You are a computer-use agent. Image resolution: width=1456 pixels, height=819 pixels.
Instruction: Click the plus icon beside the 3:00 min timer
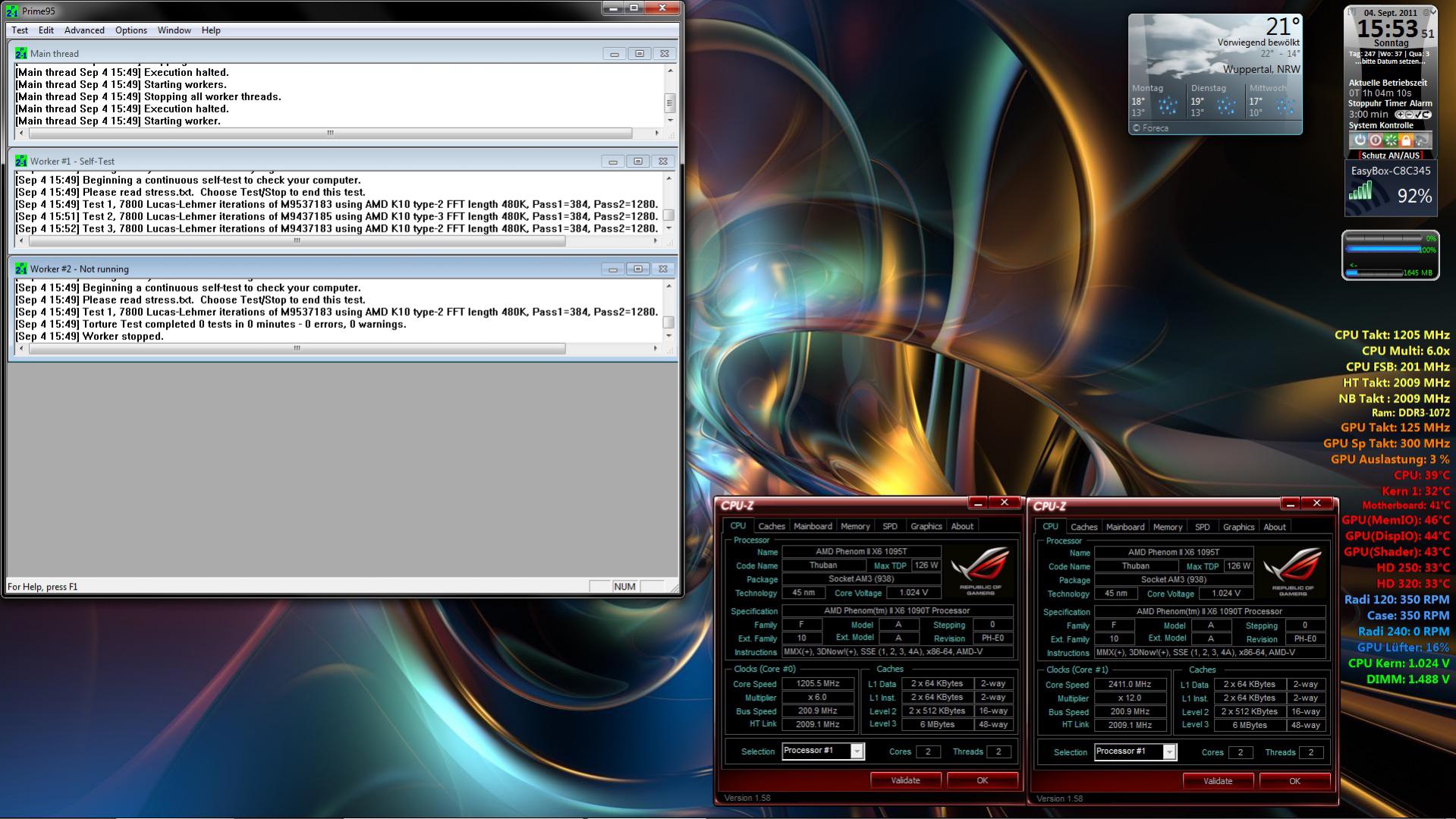[x=1399, y=115]
